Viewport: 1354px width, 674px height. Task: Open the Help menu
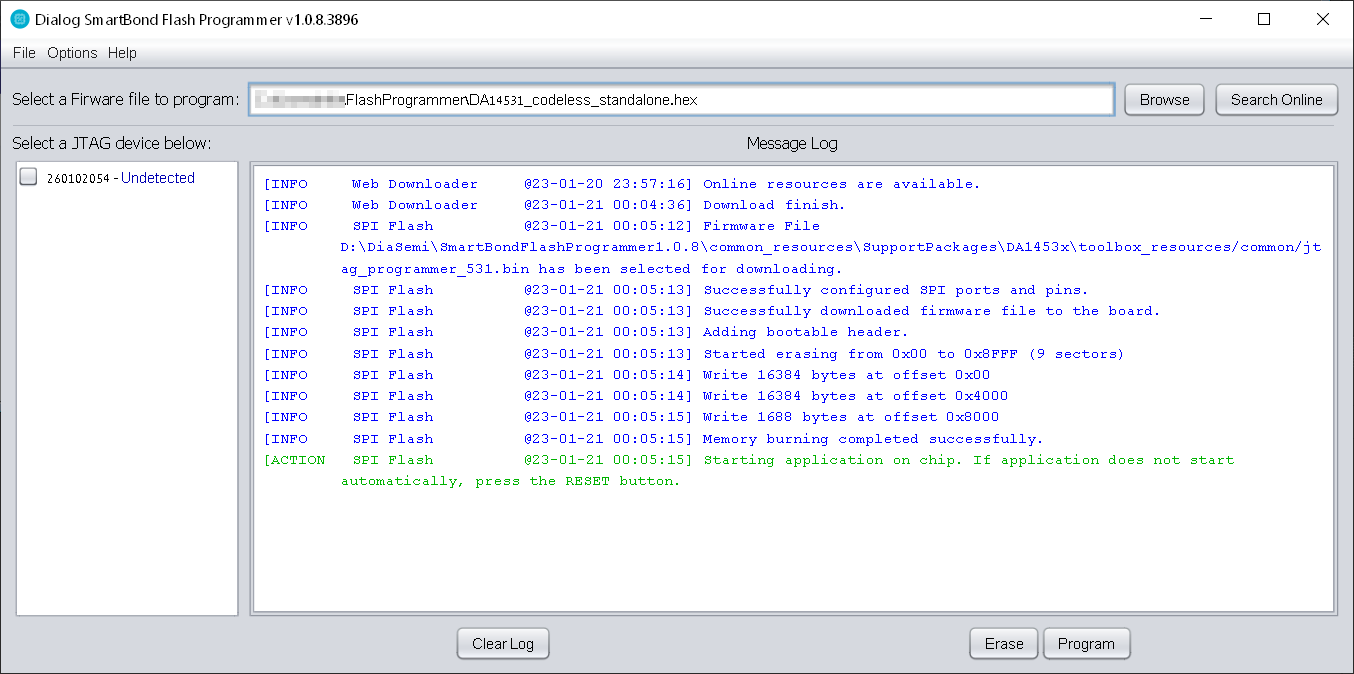pos(122,53)
